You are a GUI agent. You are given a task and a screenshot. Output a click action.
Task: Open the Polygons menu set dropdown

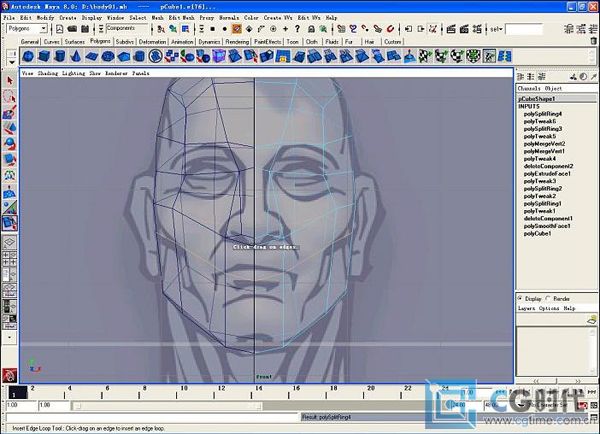click(x=27, y=29)
